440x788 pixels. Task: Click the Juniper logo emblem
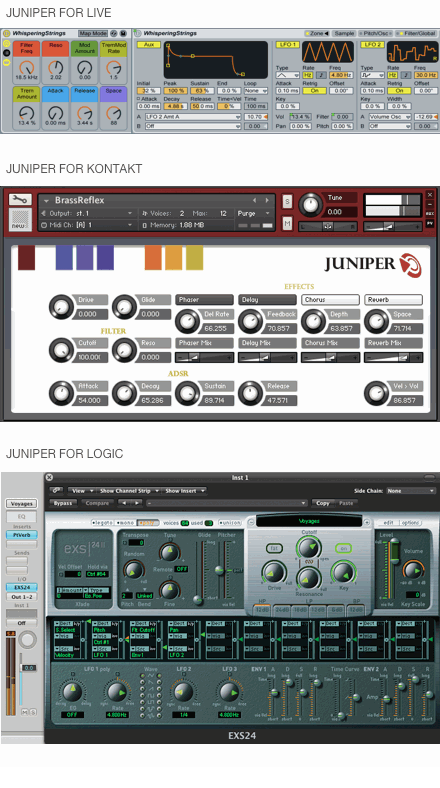click(410, 265)
